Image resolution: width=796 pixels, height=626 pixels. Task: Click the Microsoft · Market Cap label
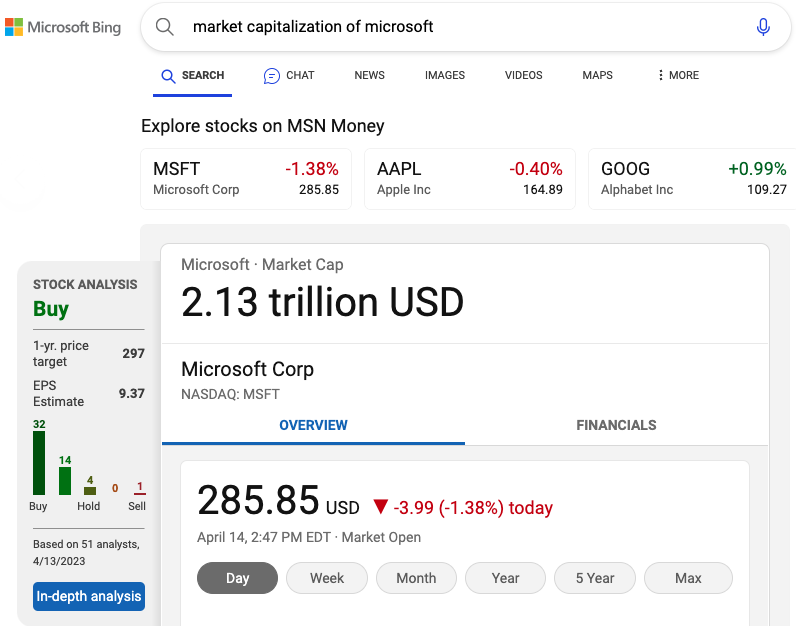262,265
